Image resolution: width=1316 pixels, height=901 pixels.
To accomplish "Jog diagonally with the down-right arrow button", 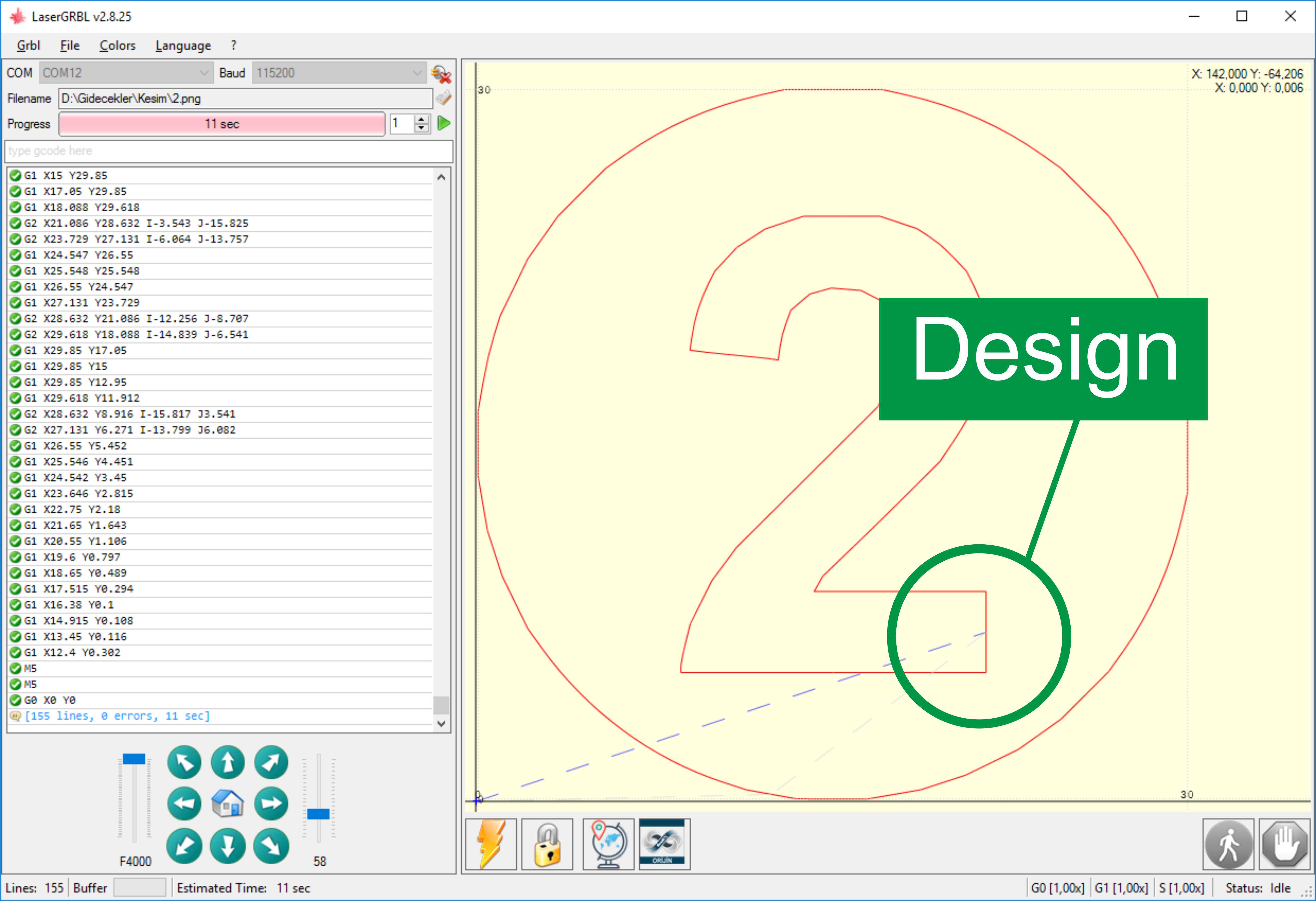I will coord(271,846).
